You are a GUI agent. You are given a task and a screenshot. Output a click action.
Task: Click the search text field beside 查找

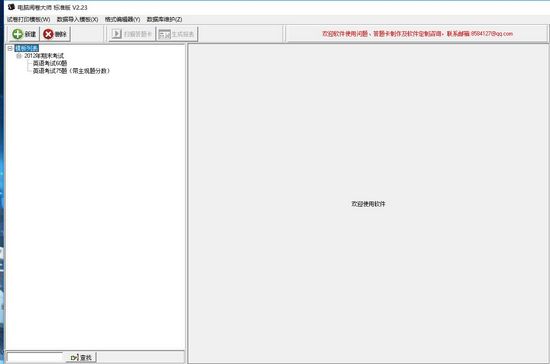click(35, 357)
